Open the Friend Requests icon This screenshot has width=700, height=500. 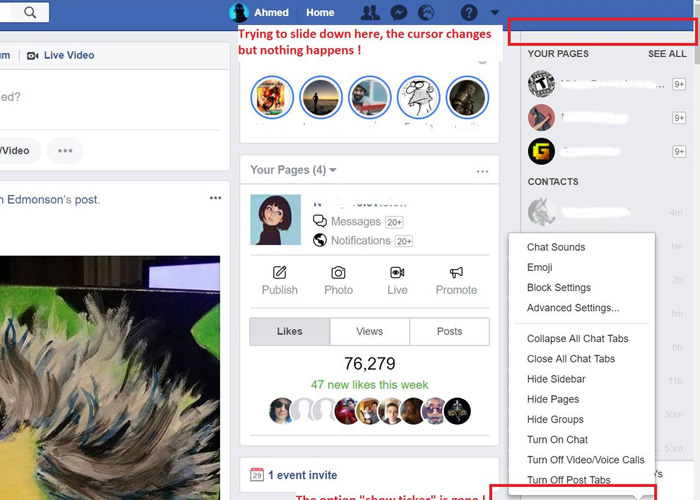(x=370, y=12)
